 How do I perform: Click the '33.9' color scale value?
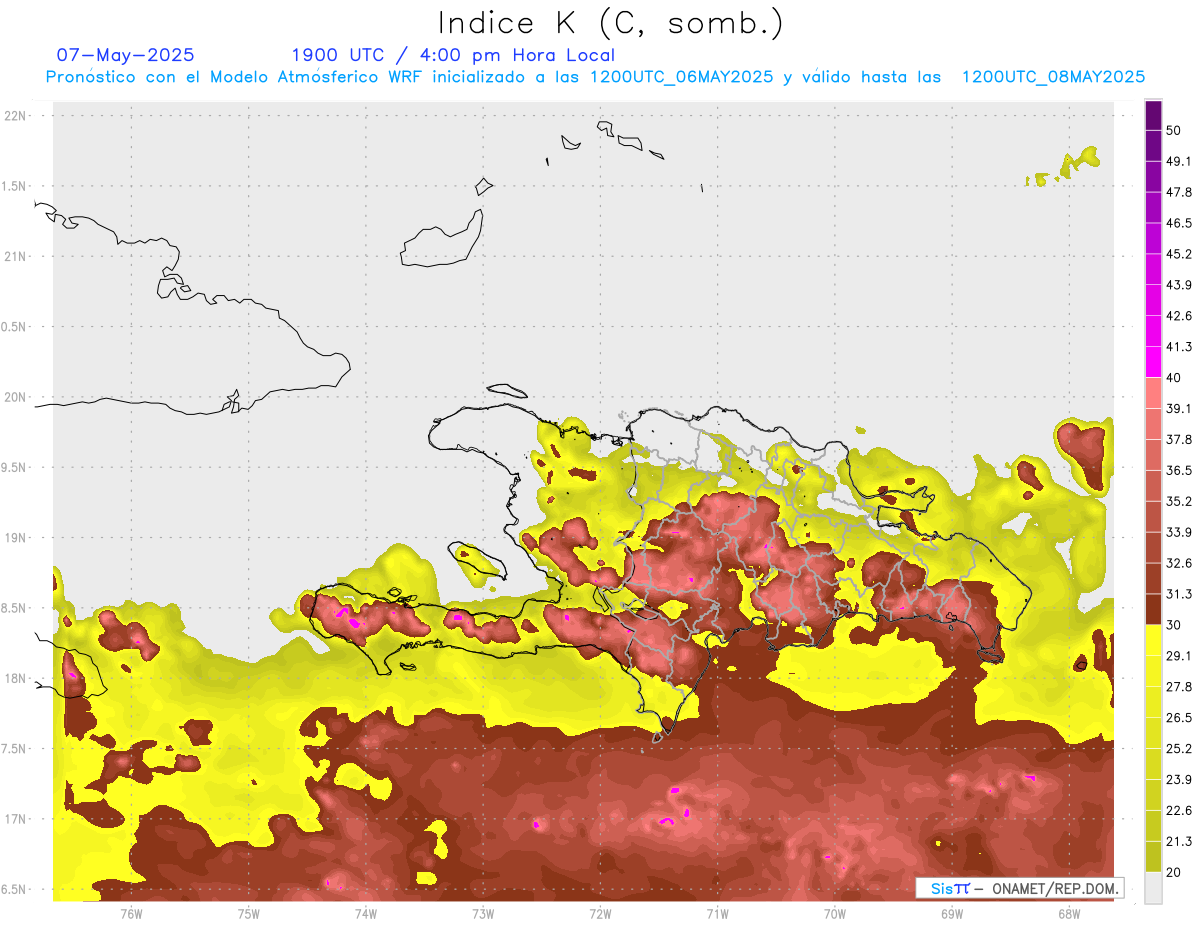tap(1179, 532)
